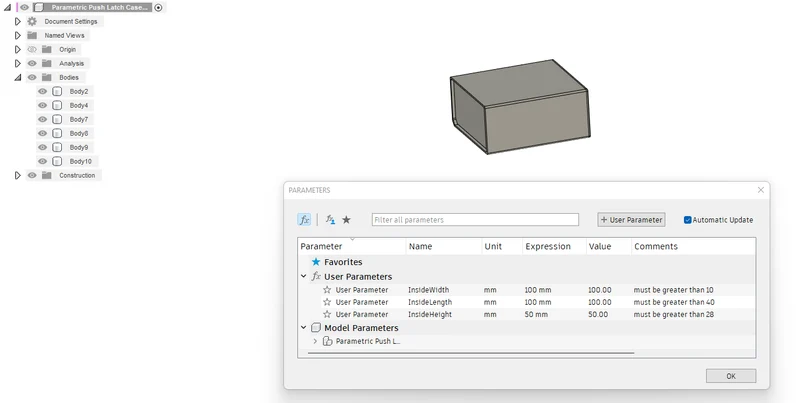This screenshot has width=800, height=403.
Task: Hide Body8 using its eye icon
Action: [x=42, y=133]
